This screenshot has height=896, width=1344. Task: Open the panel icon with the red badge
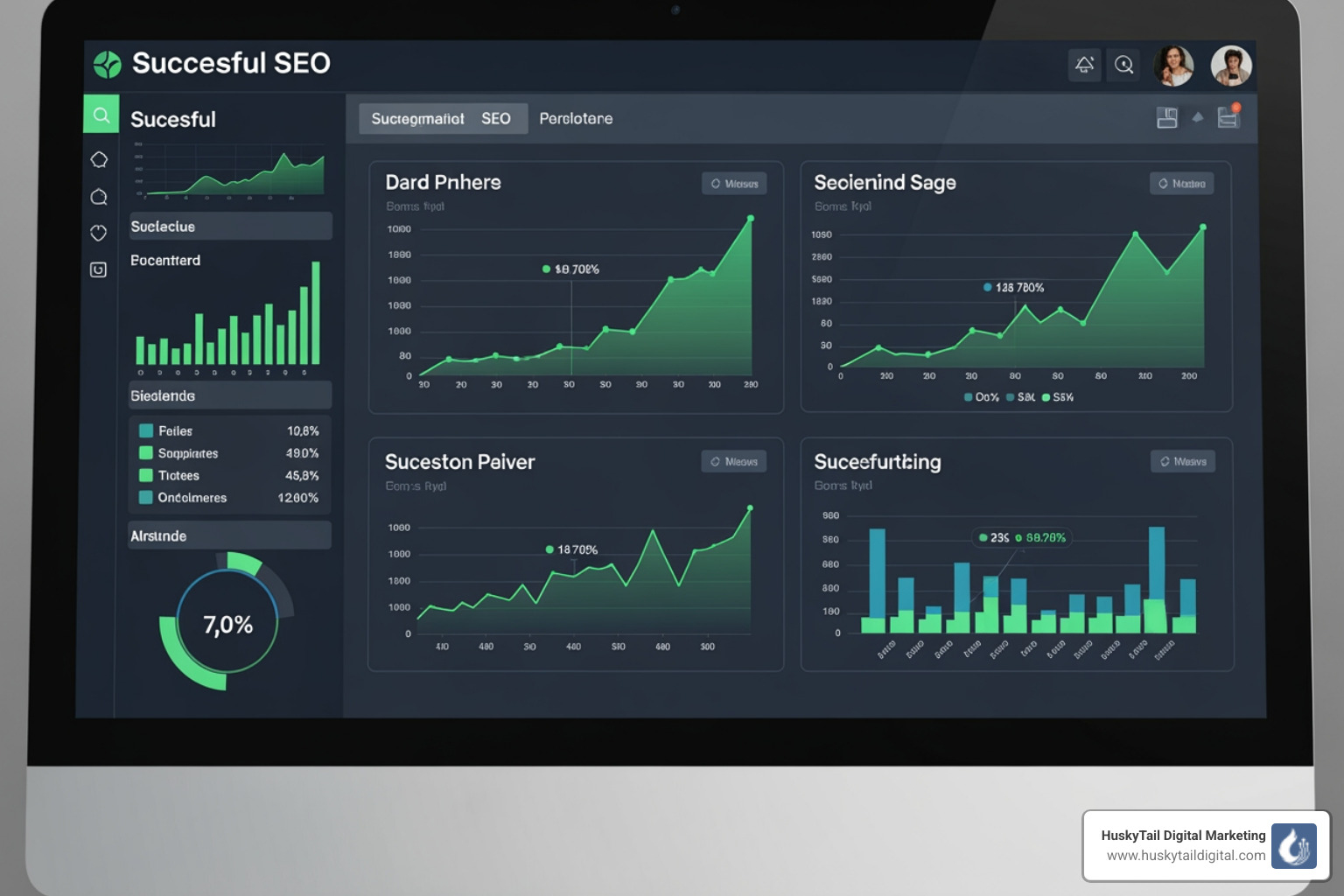[1228, 117]
